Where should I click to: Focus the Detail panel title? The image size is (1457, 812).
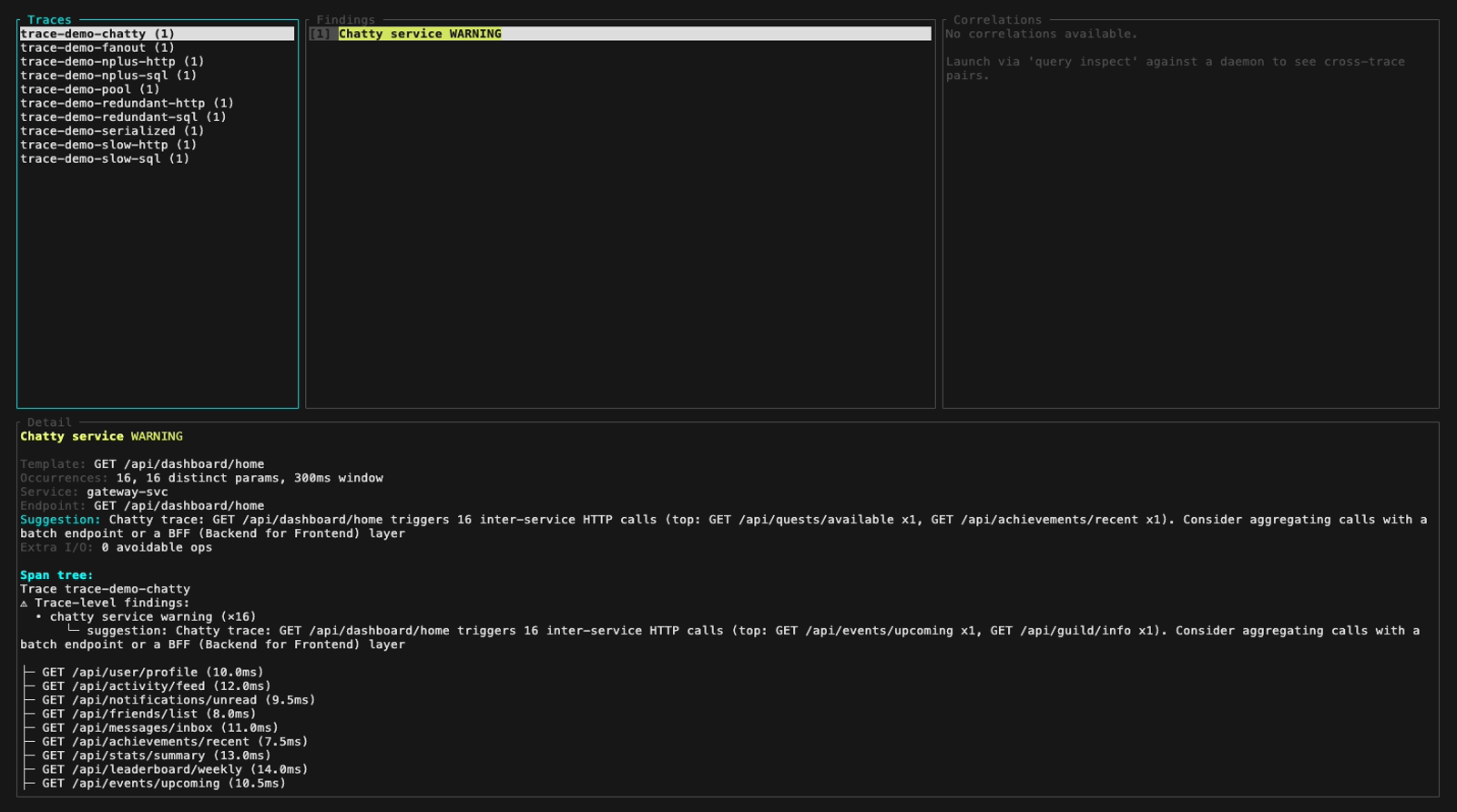pos(49,422)
